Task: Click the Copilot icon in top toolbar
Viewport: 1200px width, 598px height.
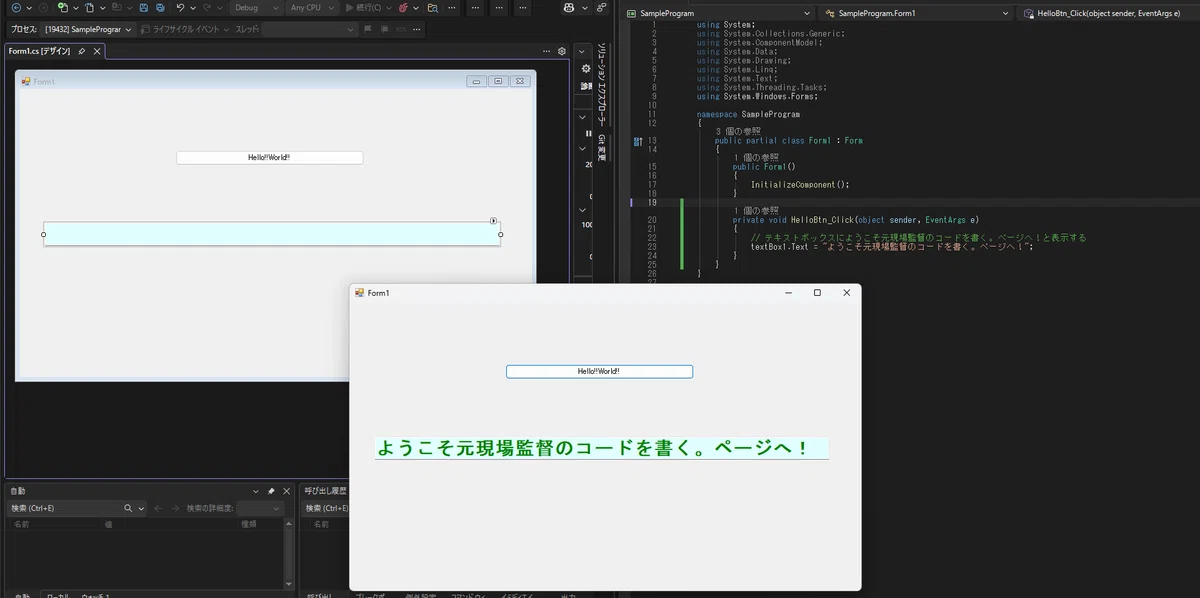Action: click(x=569, y=7)
